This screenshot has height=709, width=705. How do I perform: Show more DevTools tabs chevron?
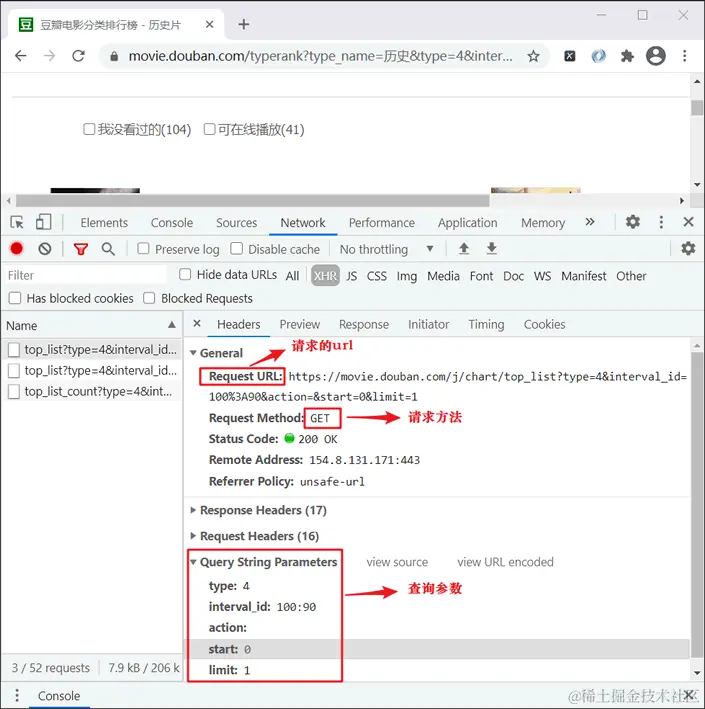click(x=590, y=222)
